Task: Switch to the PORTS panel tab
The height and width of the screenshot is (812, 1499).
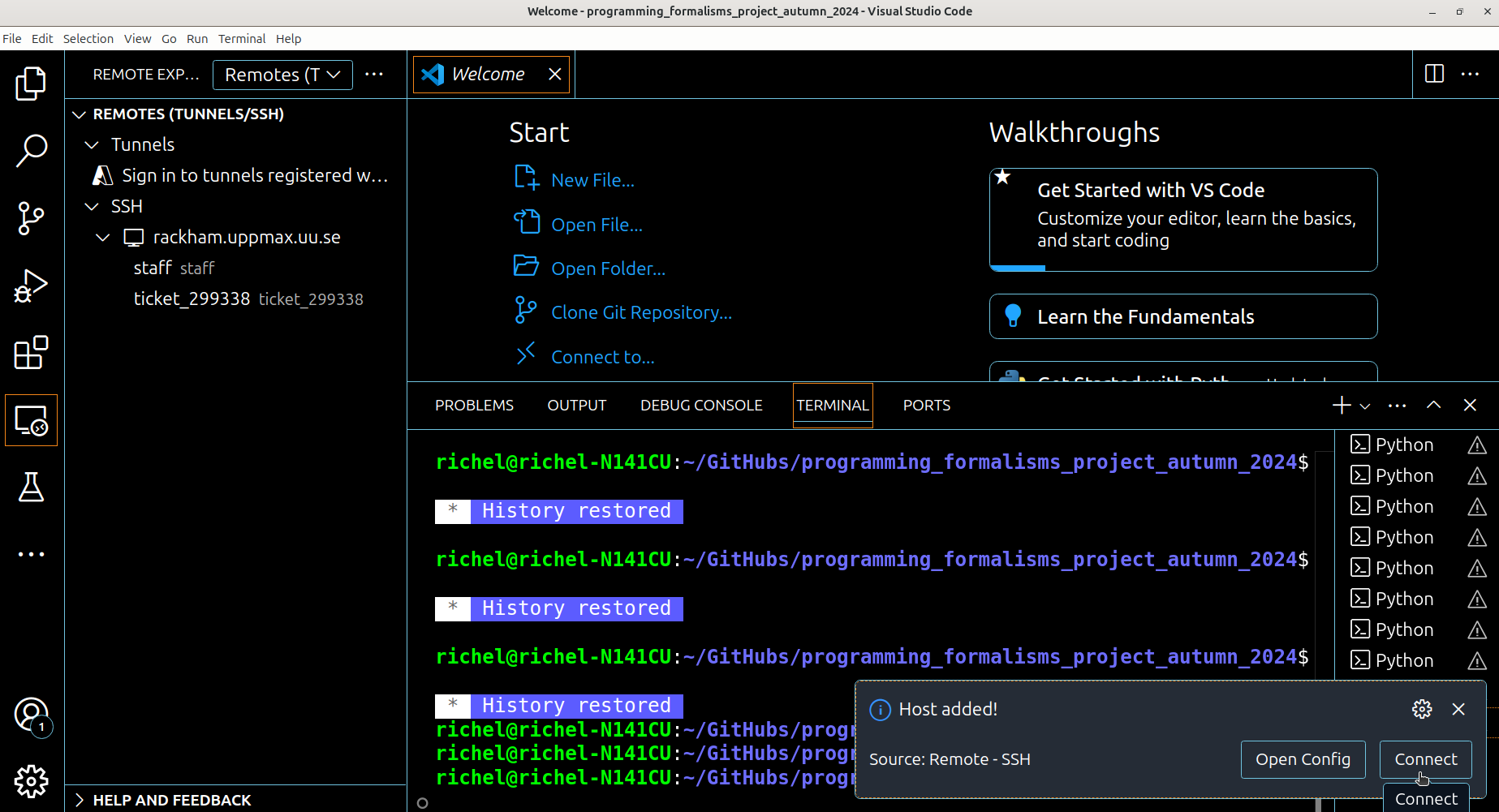Action: tap(927, 405)
